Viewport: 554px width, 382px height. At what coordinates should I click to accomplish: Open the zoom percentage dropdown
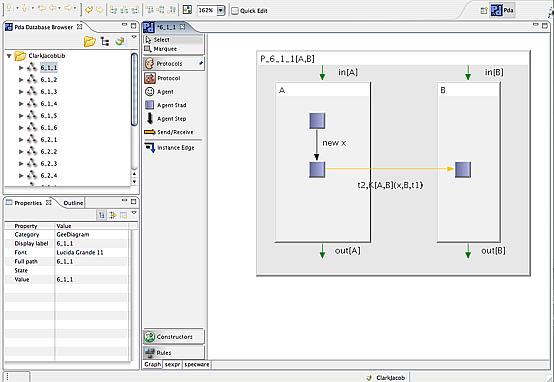pos(220,11)
